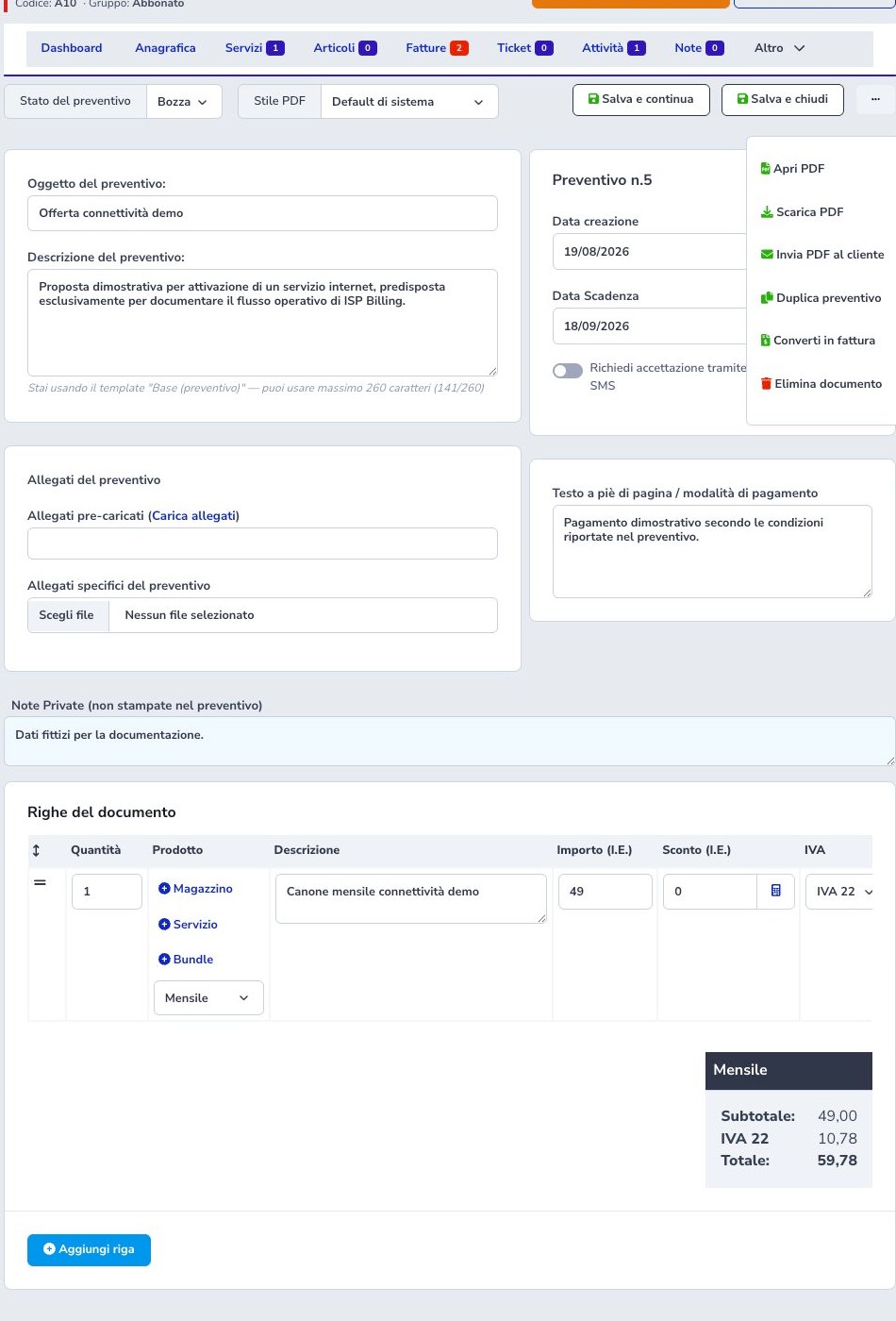896x1321 pixels.
Task: Click the Scarica PDF download icon
Action: click(x=767, y=212)
